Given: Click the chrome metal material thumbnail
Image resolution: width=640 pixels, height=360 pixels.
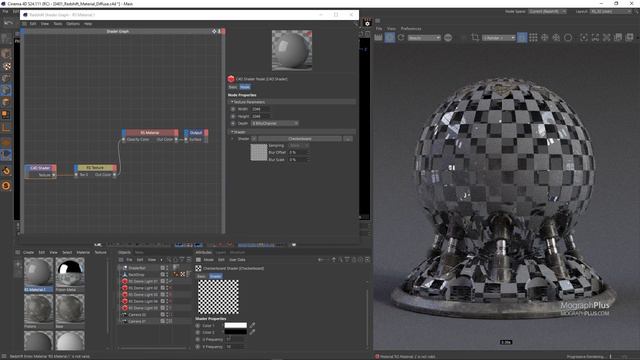Looking at the screenshot, I should pyautogui.click(x=70, y=271).
